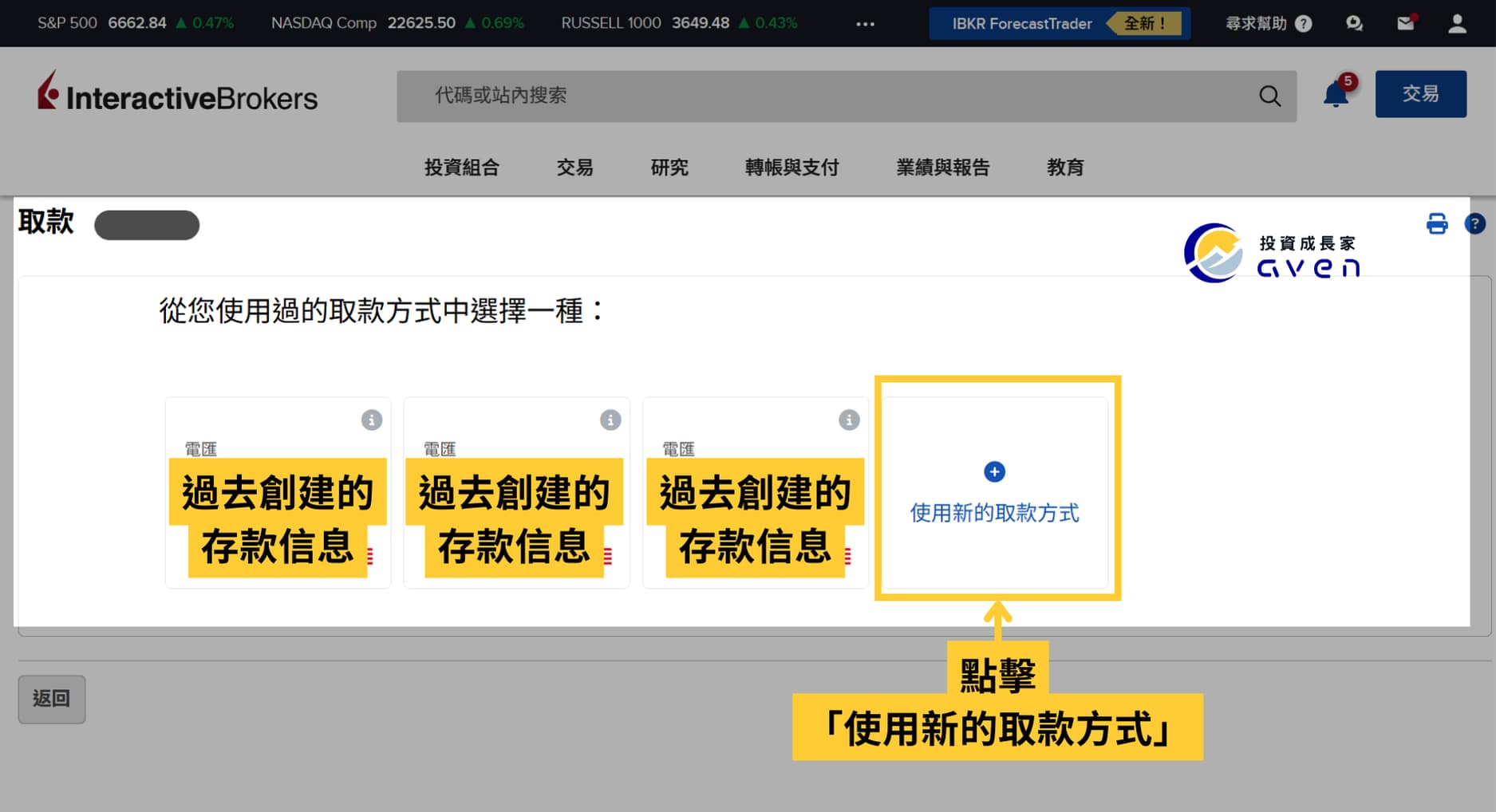Click the blue plus icon
Image resolution: width=1496 pixels, height=812 pixels.
click(994, 472)
